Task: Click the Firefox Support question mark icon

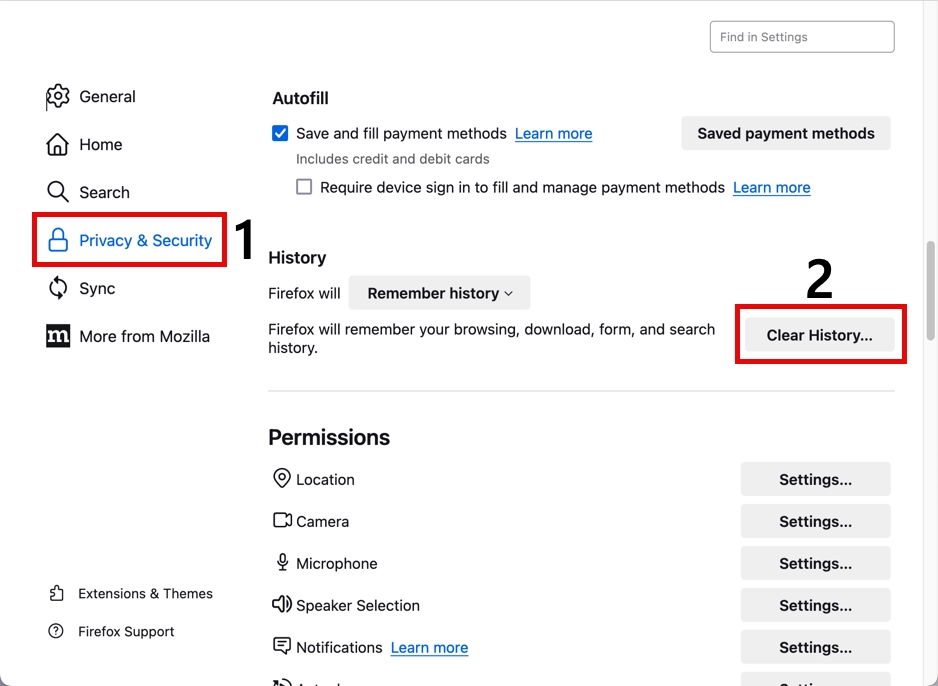Action: (57, 631)
